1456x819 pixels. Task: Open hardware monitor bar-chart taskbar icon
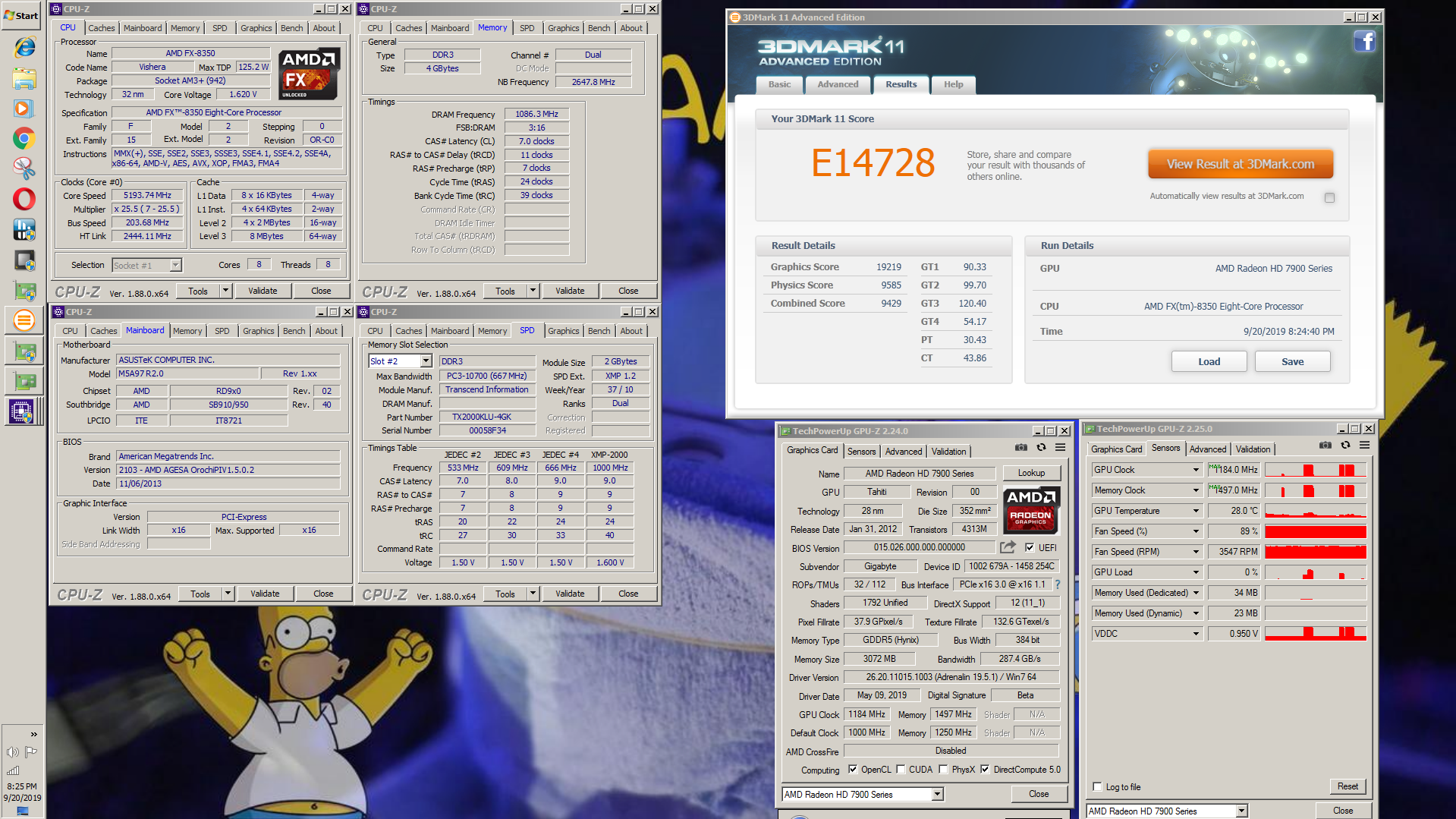[24, 229]
